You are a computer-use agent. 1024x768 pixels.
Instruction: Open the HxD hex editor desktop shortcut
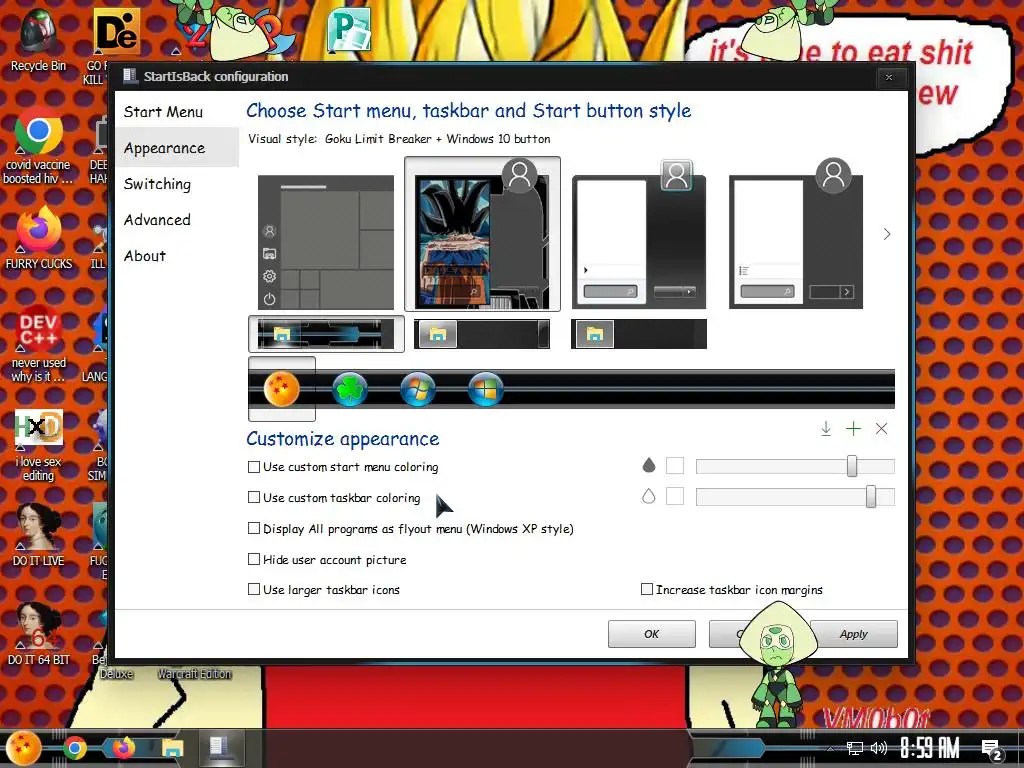[x=39, y=445]
